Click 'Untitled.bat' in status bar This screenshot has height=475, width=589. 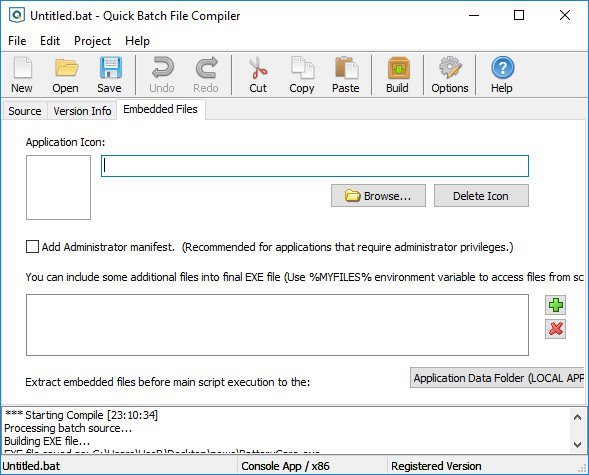[31, 466]
